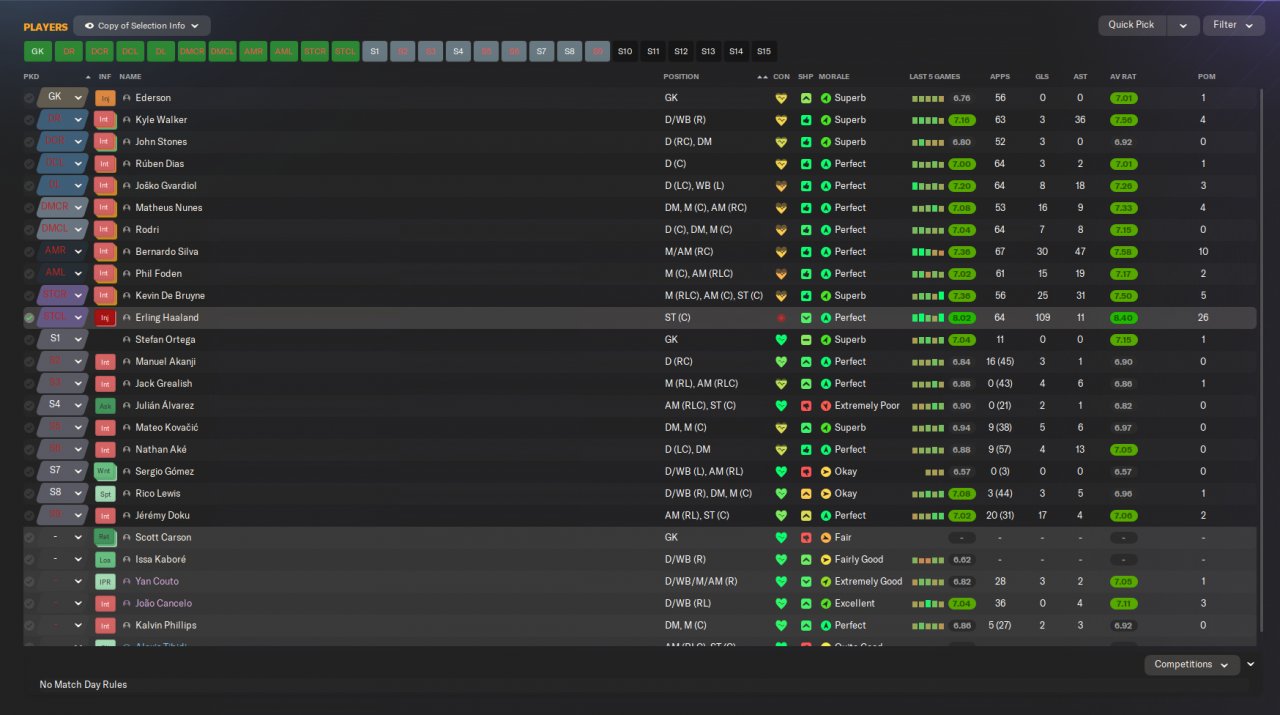Click Jack Grealish's Int info icon
The image size is (1280, 715).
105,384
